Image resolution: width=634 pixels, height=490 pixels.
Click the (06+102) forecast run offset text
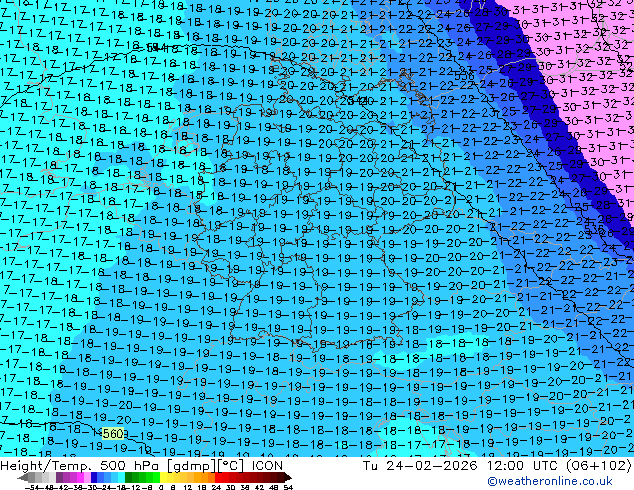599,466
